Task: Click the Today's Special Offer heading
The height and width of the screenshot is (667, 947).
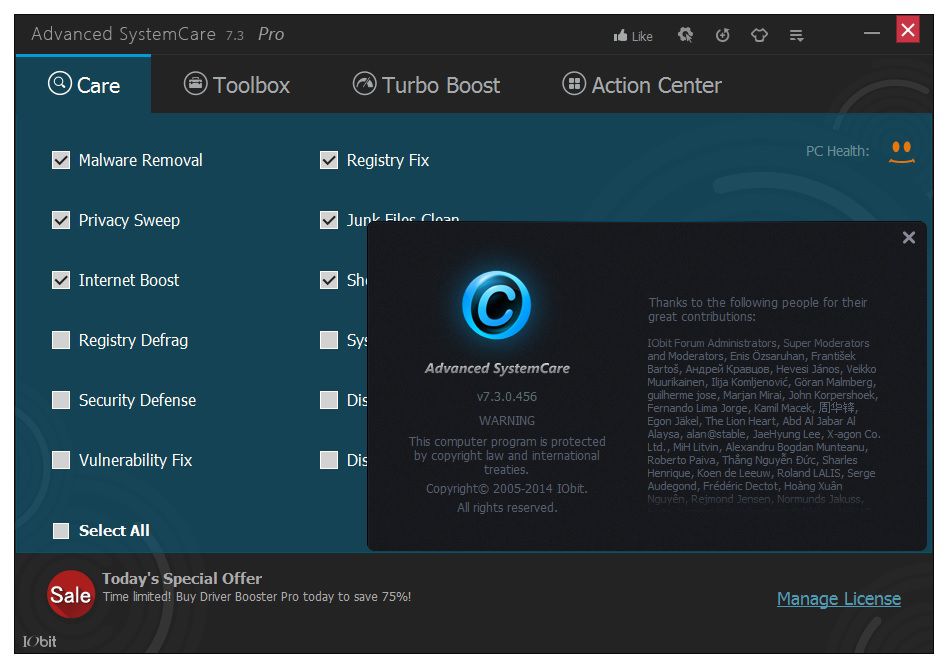Action: (182, 578)
